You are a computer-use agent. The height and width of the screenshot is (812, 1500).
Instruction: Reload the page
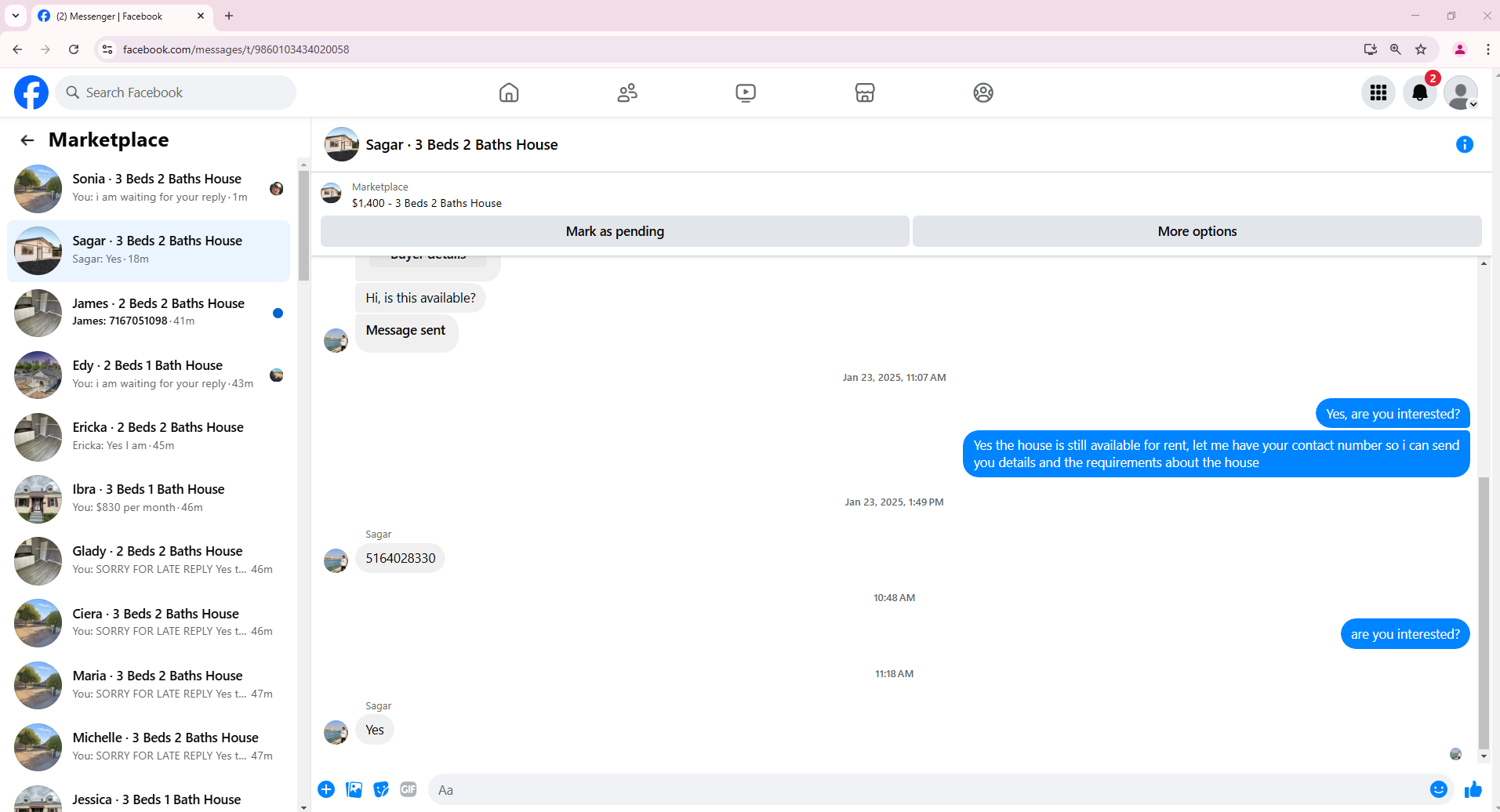point(74,49)
